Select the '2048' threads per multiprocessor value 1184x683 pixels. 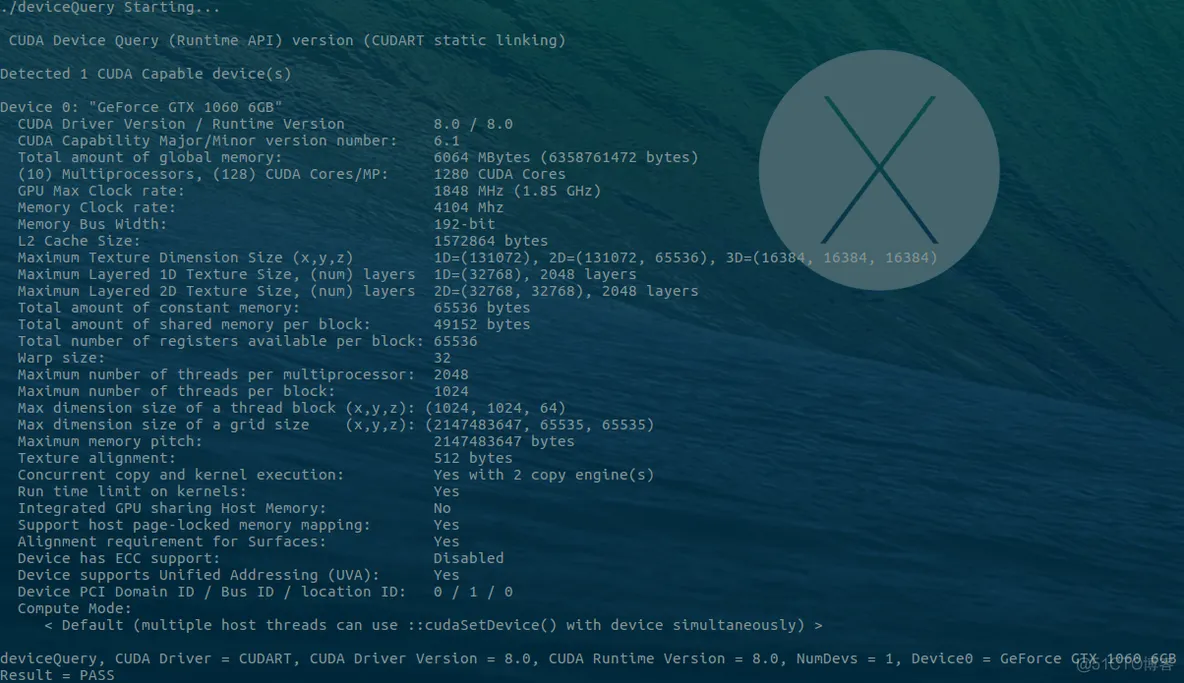[x=451, y=374]
